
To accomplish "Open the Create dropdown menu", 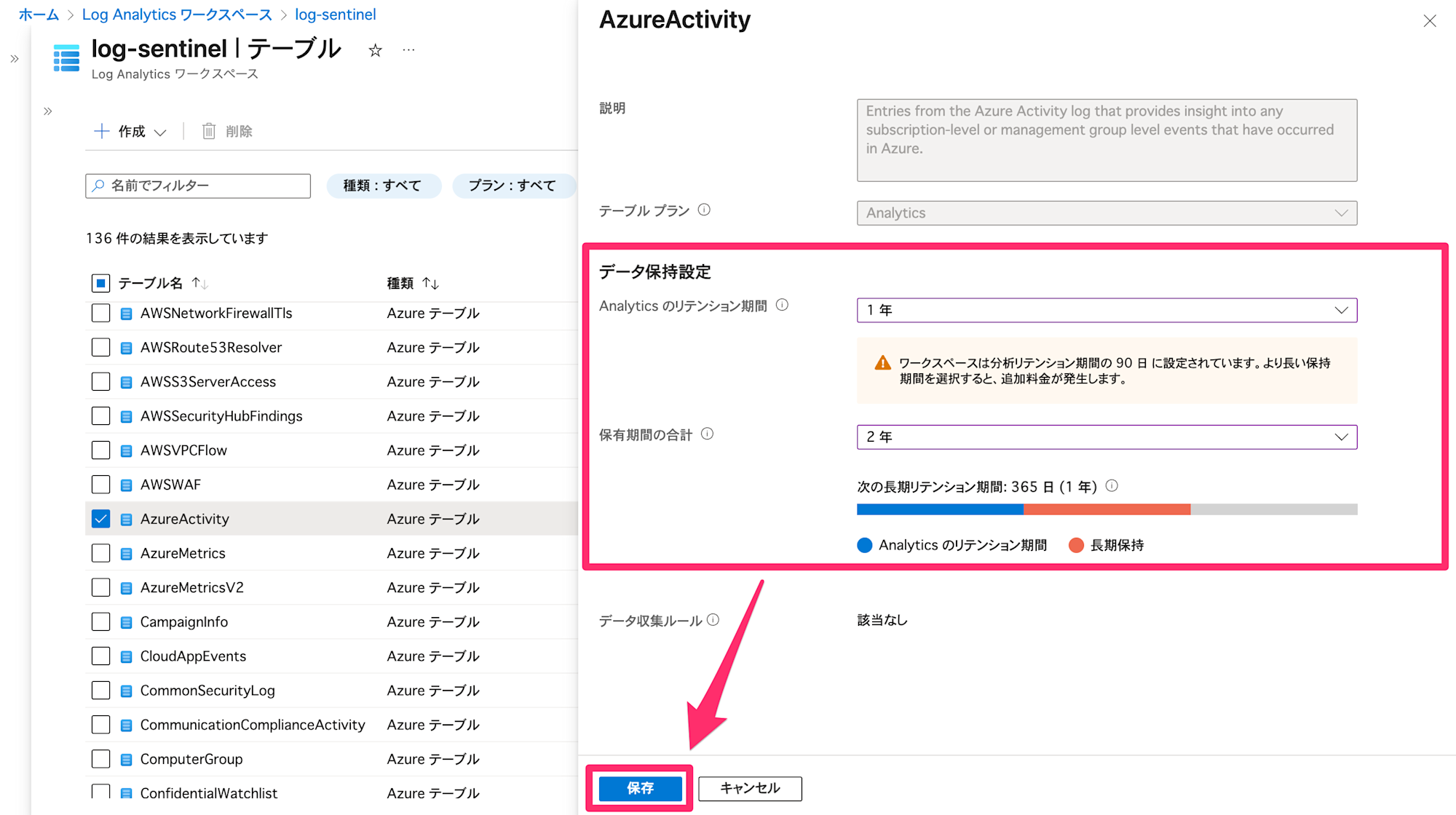I will click(131, 131).
